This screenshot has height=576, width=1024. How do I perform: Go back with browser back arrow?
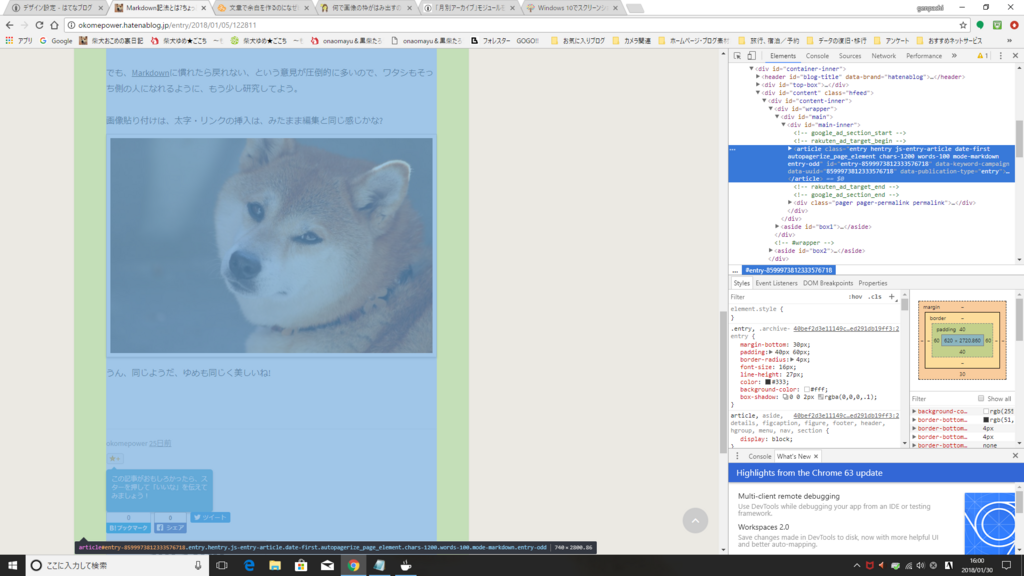[9, 25]
